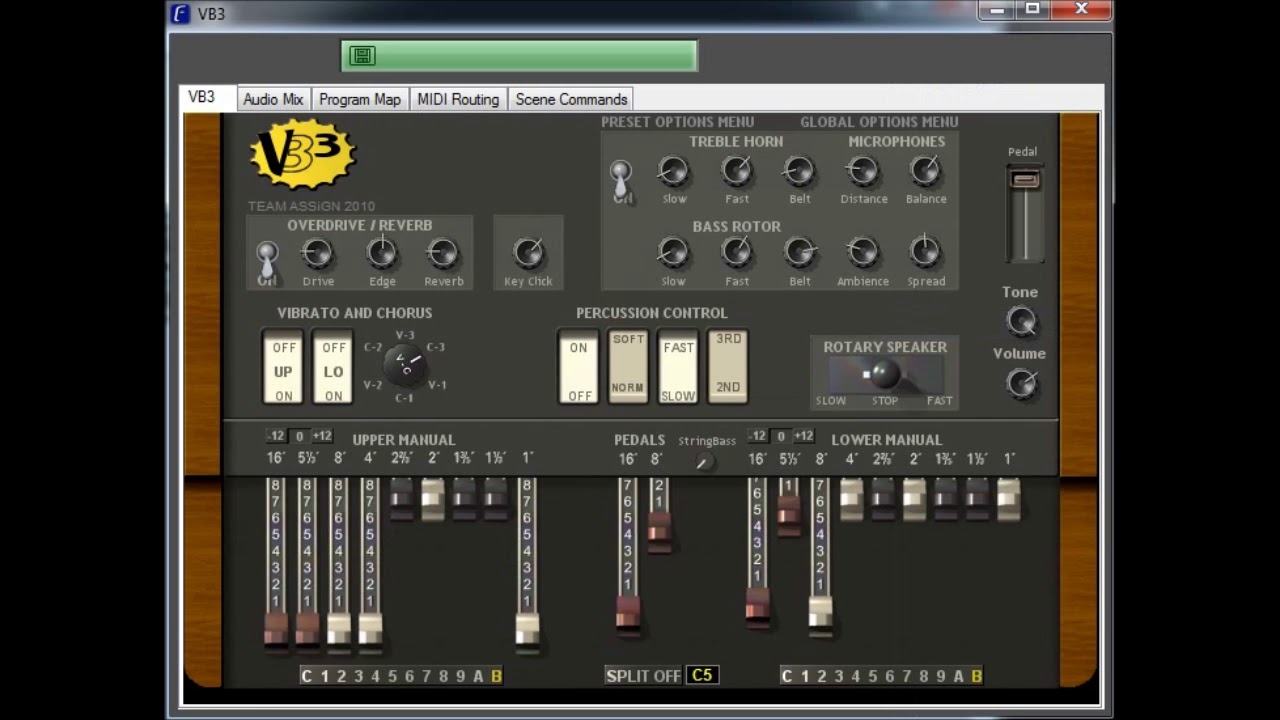Click the save icon in green bar
1280x720 pixels.
click(362, 56)
